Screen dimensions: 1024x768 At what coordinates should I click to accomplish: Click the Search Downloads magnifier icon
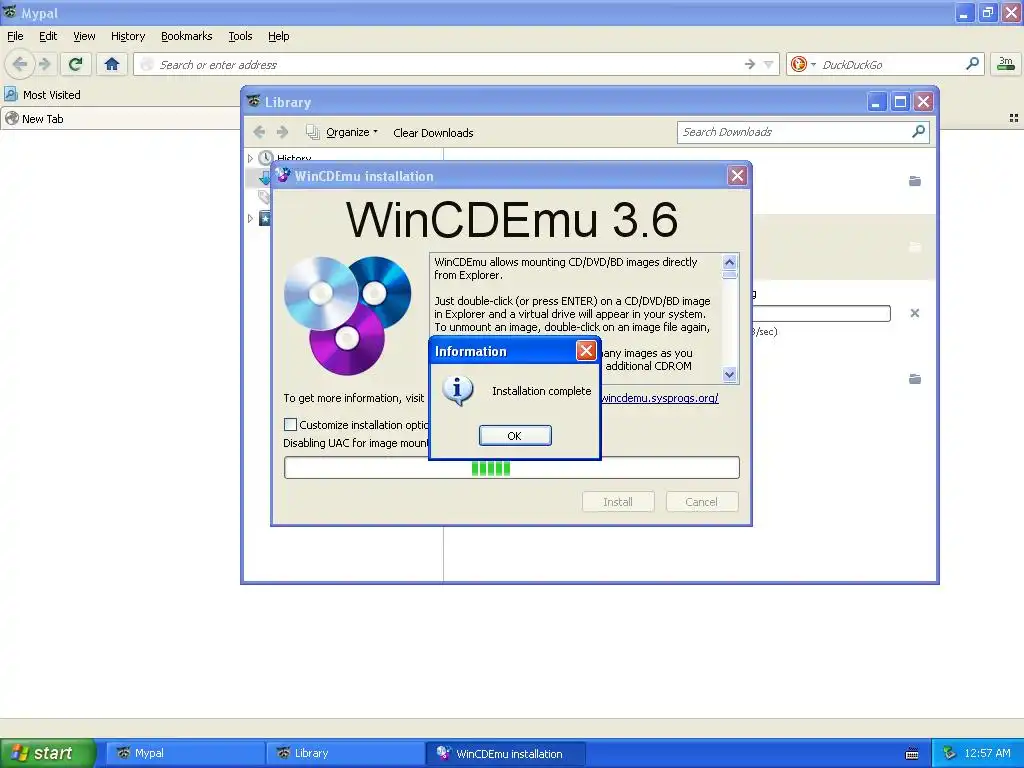[x=918, y=132]
